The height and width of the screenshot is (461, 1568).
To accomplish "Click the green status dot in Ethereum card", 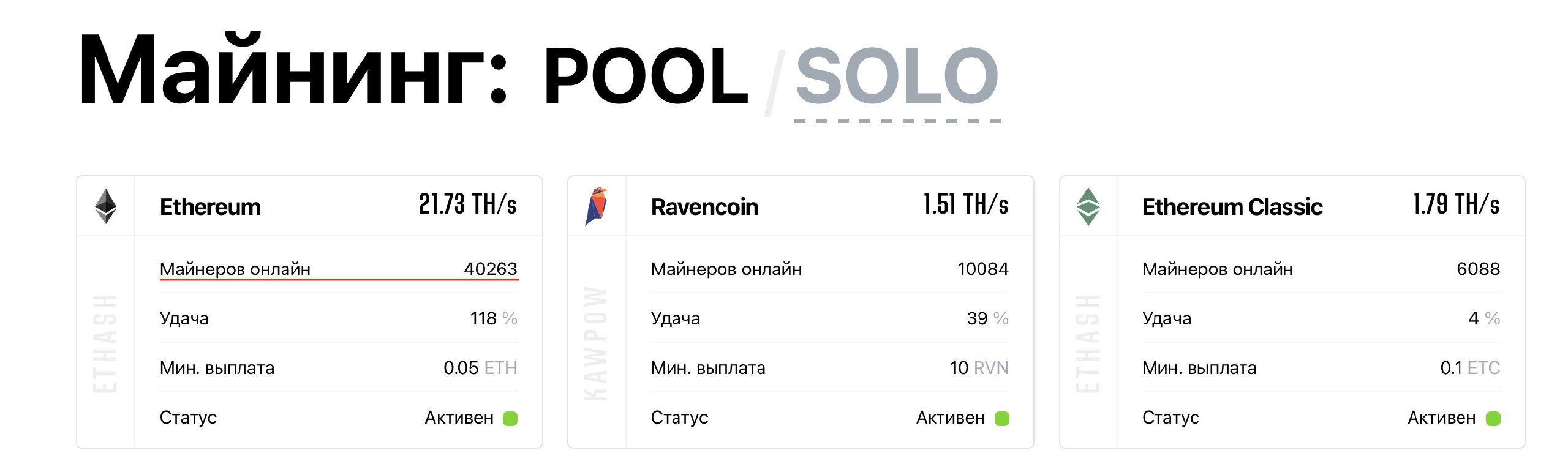I will [510, 419].
